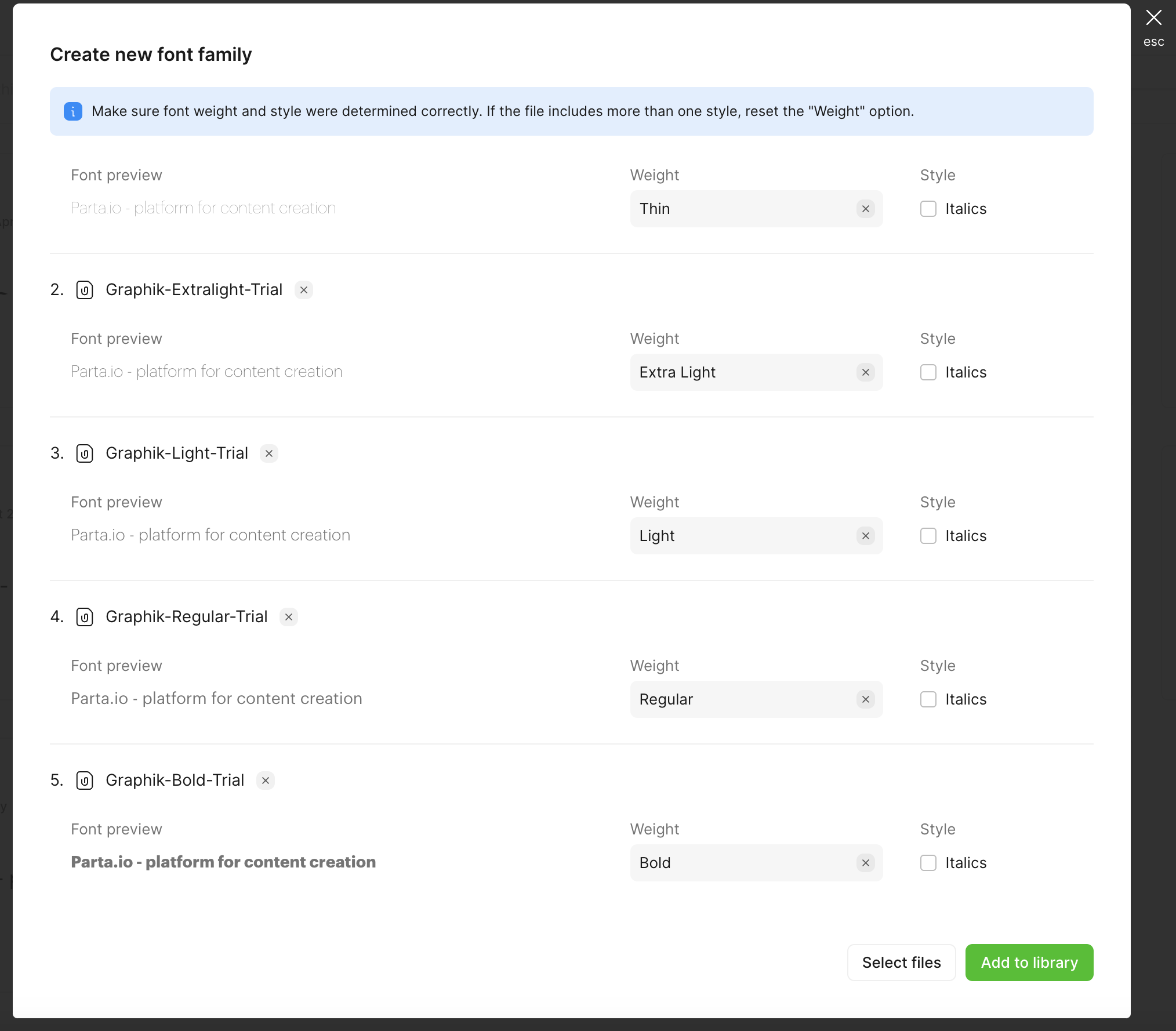Enable Italics for the Extra Light font

click(x=928, y=372)
